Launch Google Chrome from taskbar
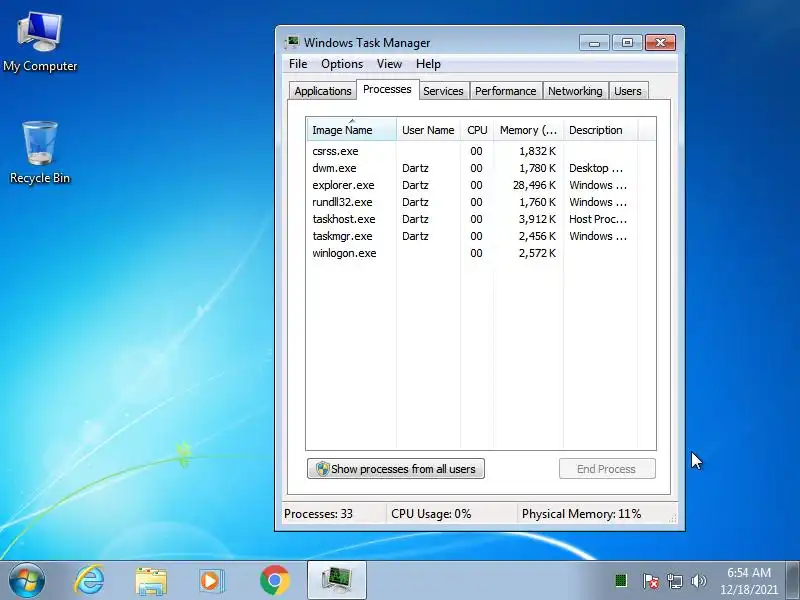800x600 pixels. pyautogui.click(x=274, y=581)
